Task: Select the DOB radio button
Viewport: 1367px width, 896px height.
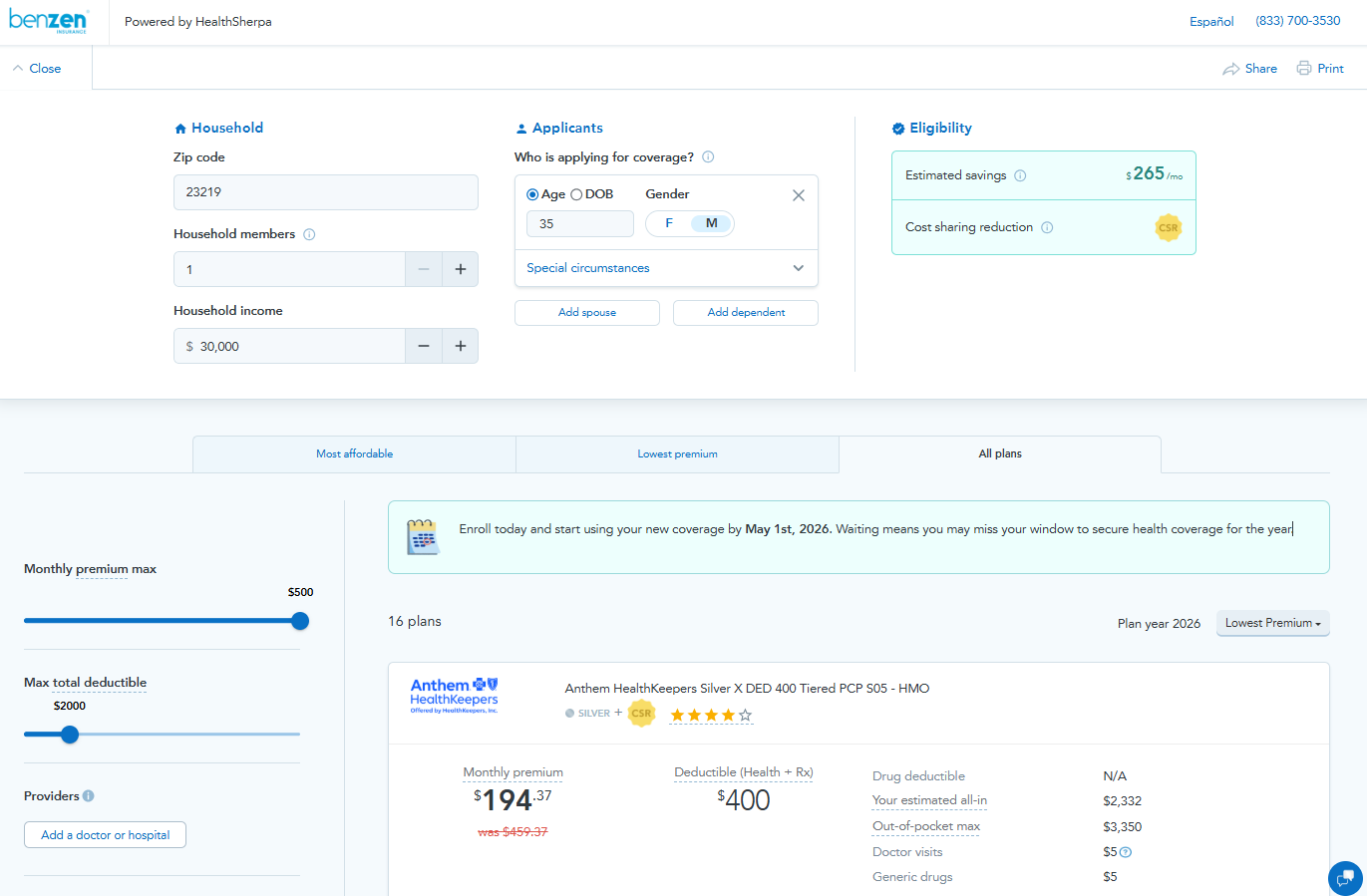Action: click(x=576, y=194)
